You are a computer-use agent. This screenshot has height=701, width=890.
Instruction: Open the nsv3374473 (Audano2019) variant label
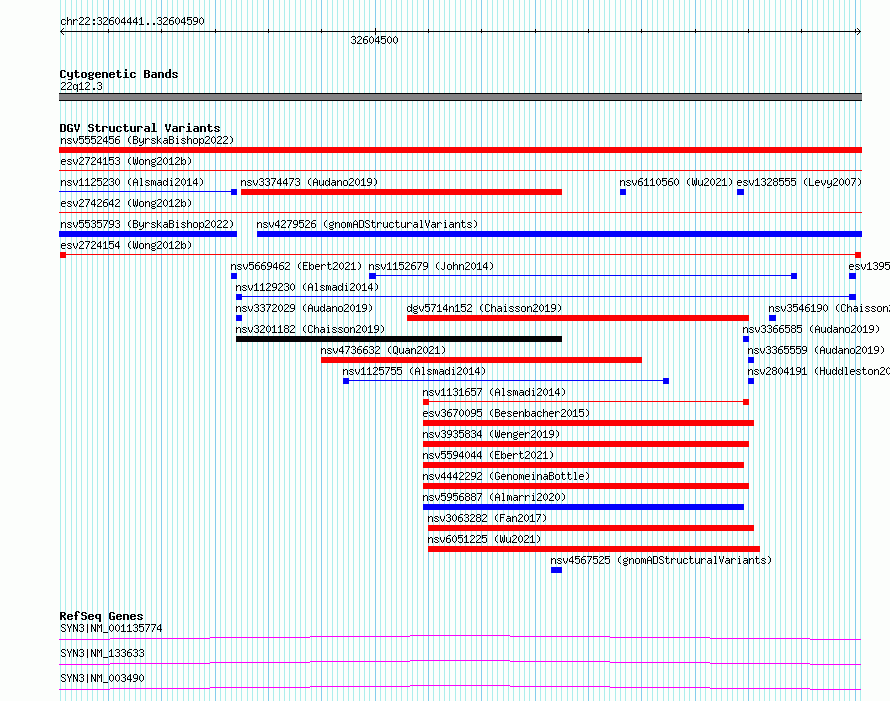[x=309, y=182]
